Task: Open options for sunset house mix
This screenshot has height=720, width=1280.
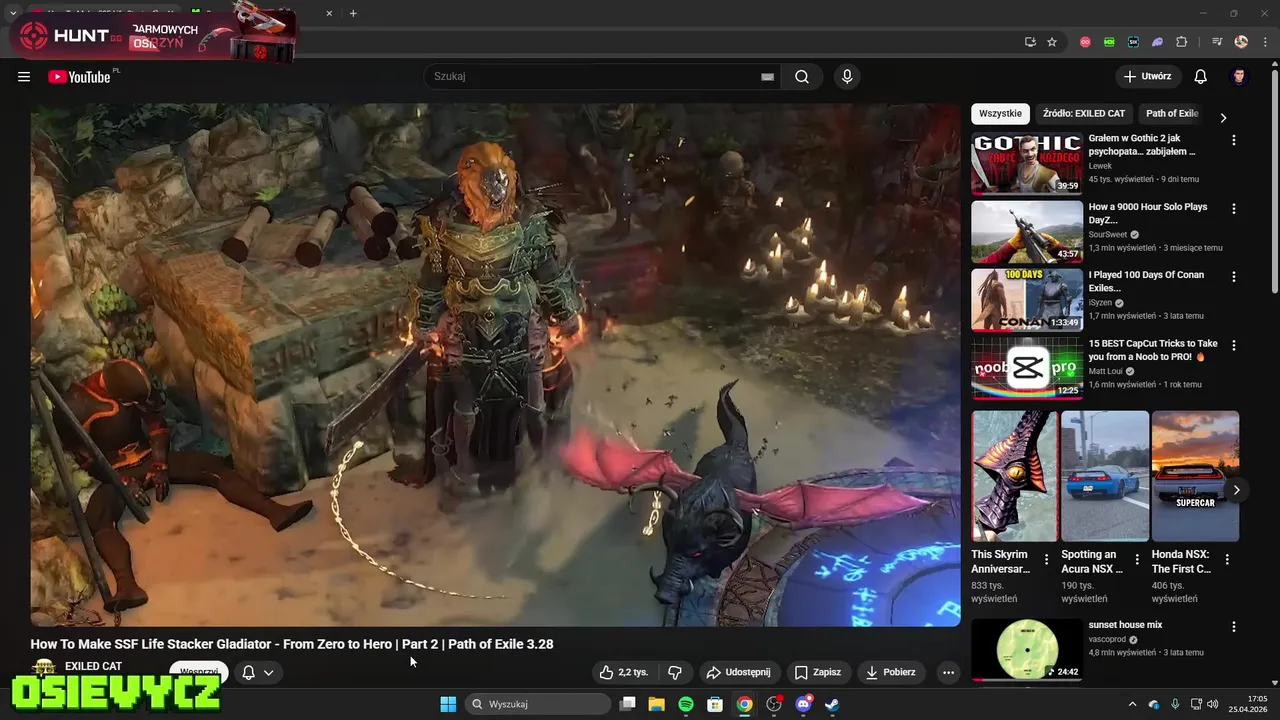Action: click(x=1233, y=626)
